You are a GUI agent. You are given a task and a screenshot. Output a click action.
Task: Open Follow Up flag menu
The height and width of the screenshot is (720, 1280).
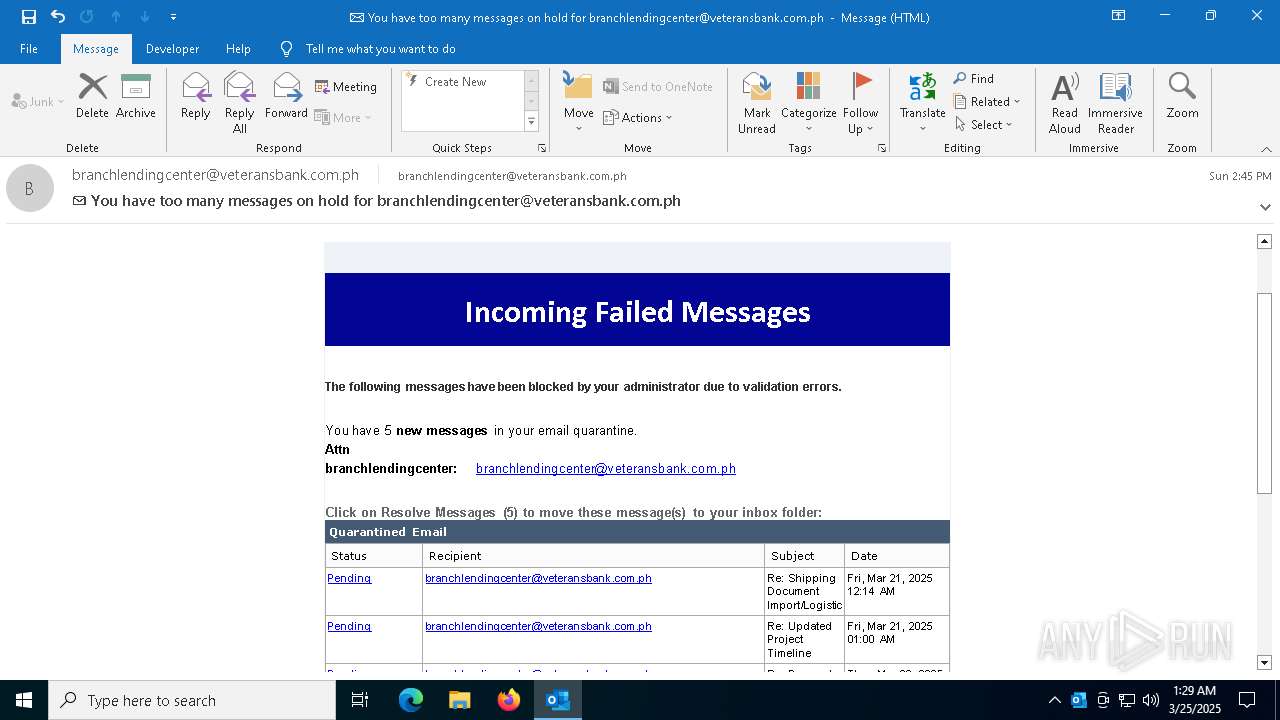click(x=861, y=103)
